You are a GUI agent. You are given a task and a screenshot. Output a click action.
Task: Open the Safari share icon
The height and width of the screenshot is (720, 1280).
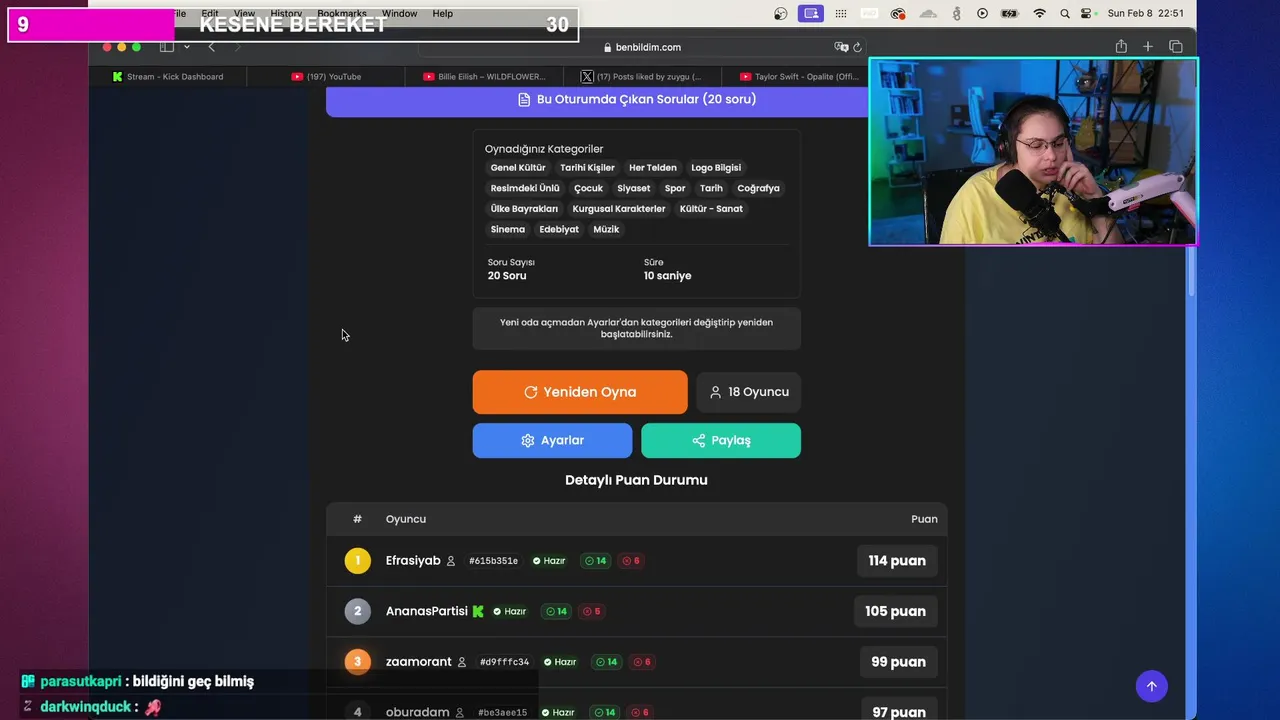click(x=1121, y=46)
